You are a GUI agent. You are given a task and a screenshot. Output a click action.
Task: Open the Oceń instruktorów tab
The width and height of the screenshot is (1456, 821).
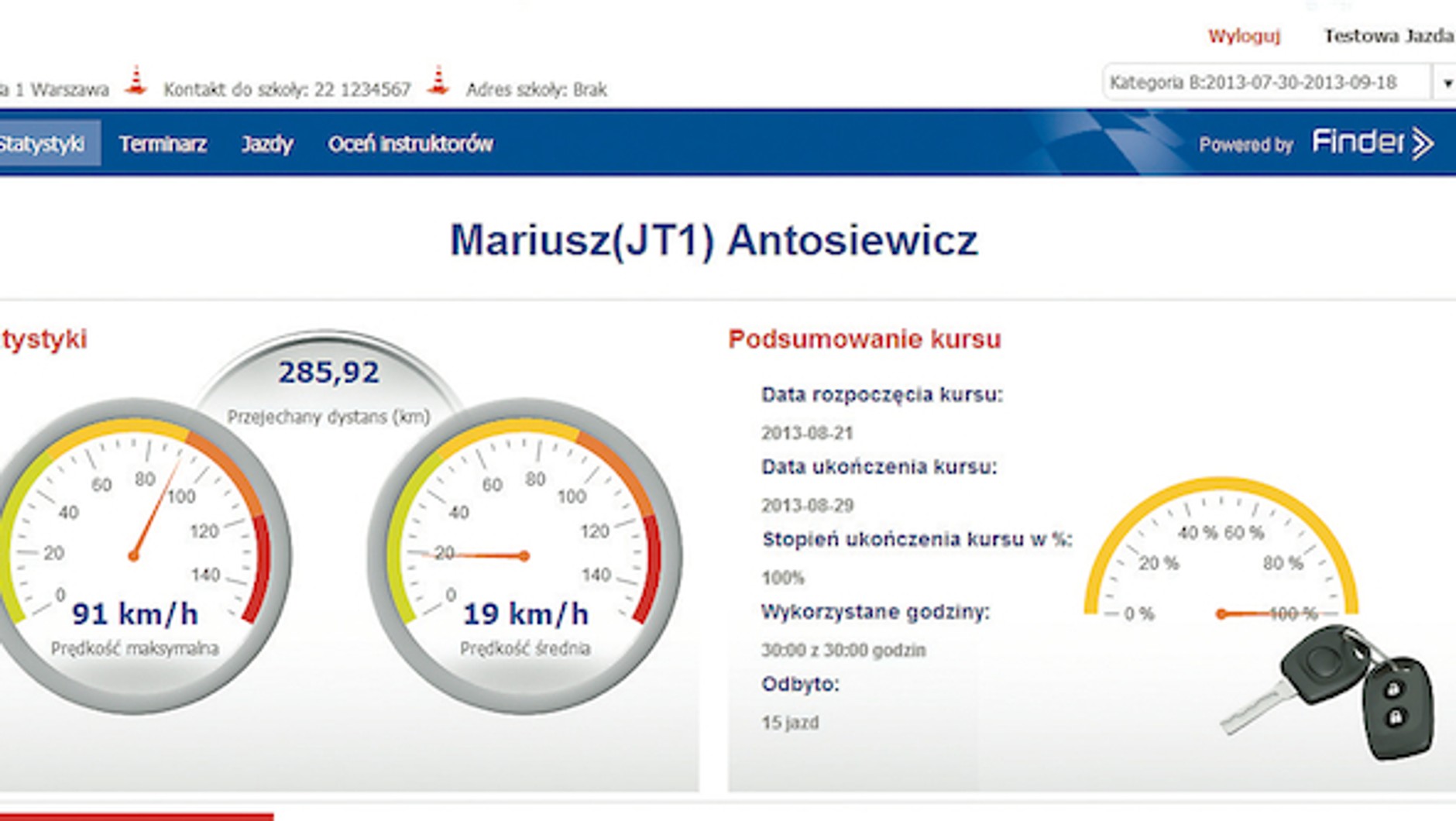pos(410,144)
